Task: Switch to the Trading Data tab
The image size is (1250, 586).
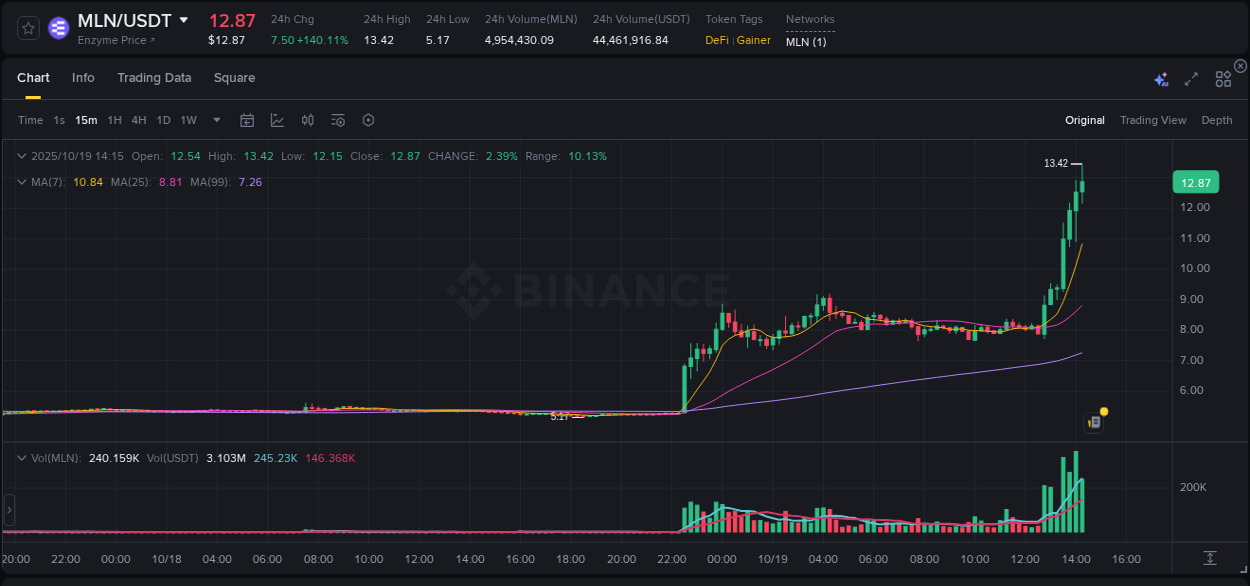Action: pyautogui.click(x=154, y=77)
